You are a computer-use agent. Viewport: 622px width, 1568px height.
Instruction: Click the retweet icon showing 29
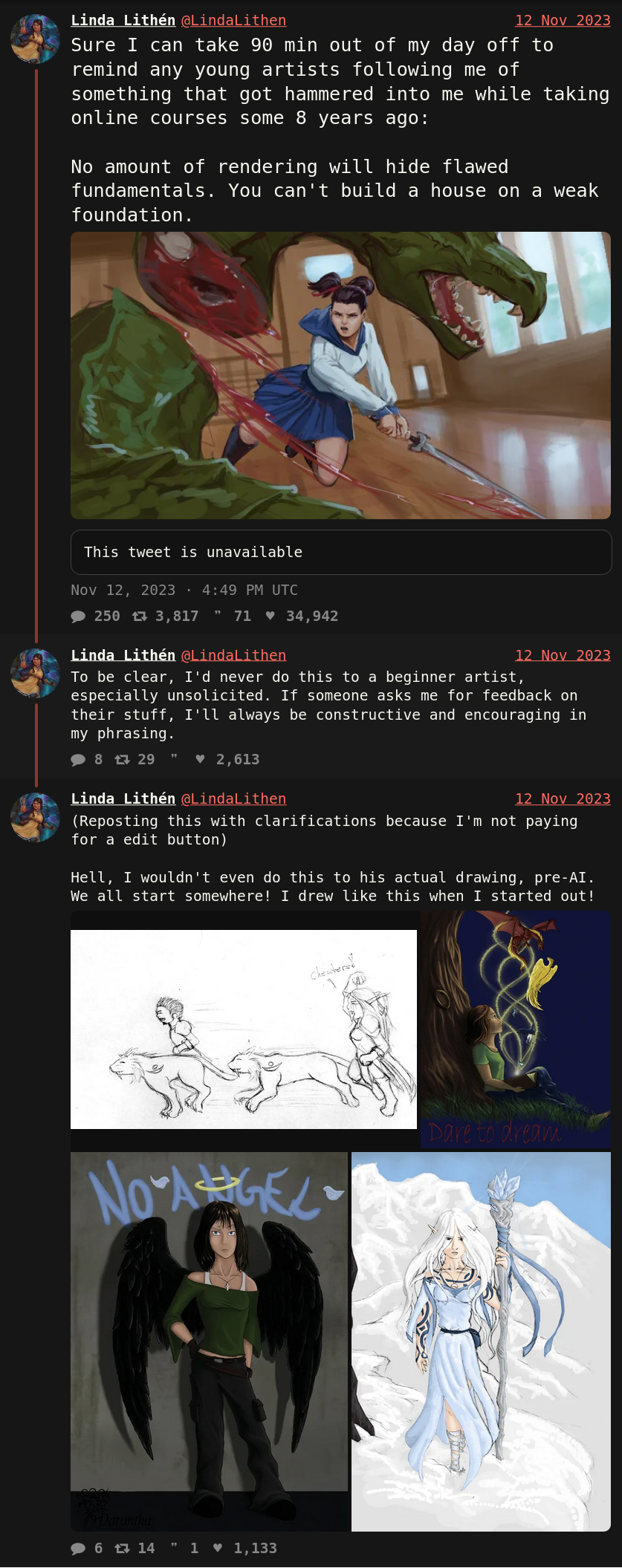pos(123,759)
